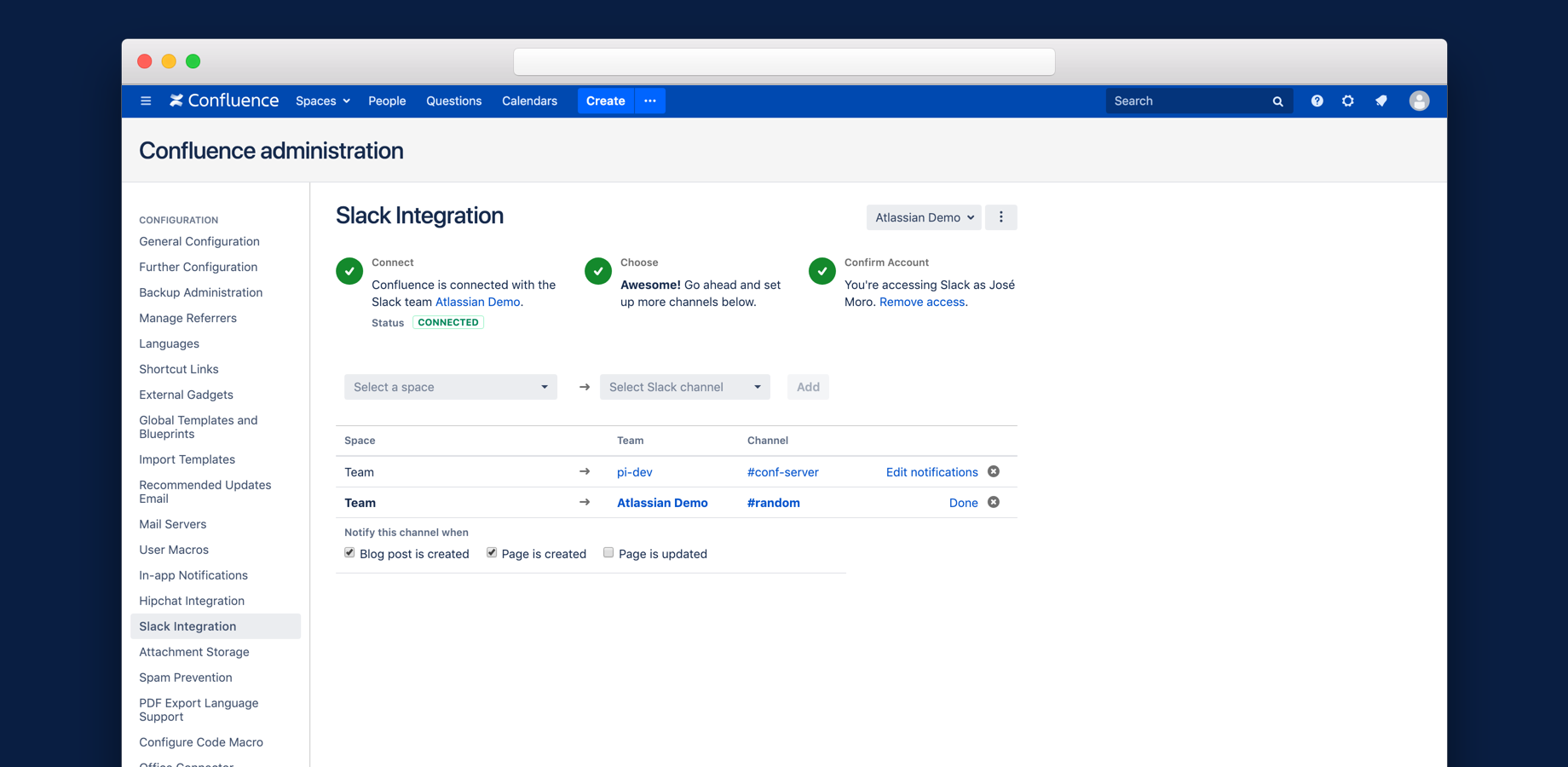Click the announcements megaphone icon
1568x767 pixels.
click(x=1381, y=101)
